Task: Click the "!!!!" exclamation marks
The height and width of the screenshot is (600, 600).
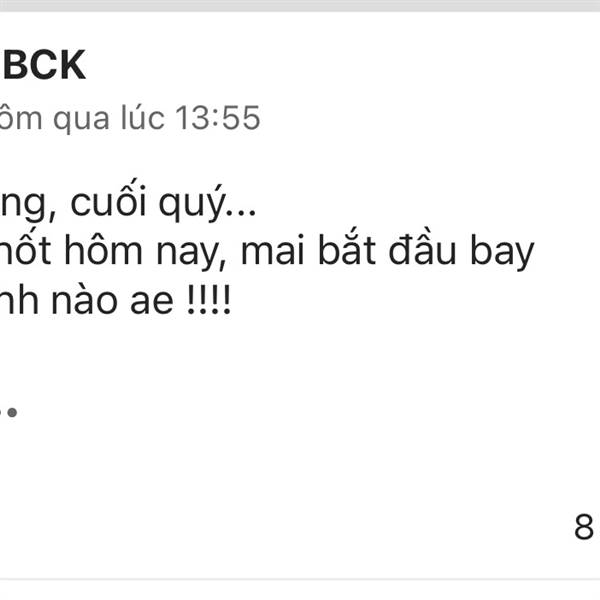Action: [209, 299]
